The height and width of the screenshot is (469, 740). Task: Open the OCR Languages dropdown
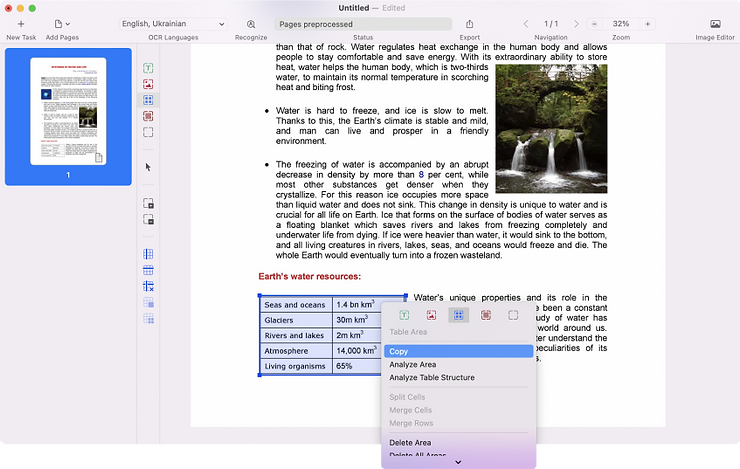tap(173, 24)
